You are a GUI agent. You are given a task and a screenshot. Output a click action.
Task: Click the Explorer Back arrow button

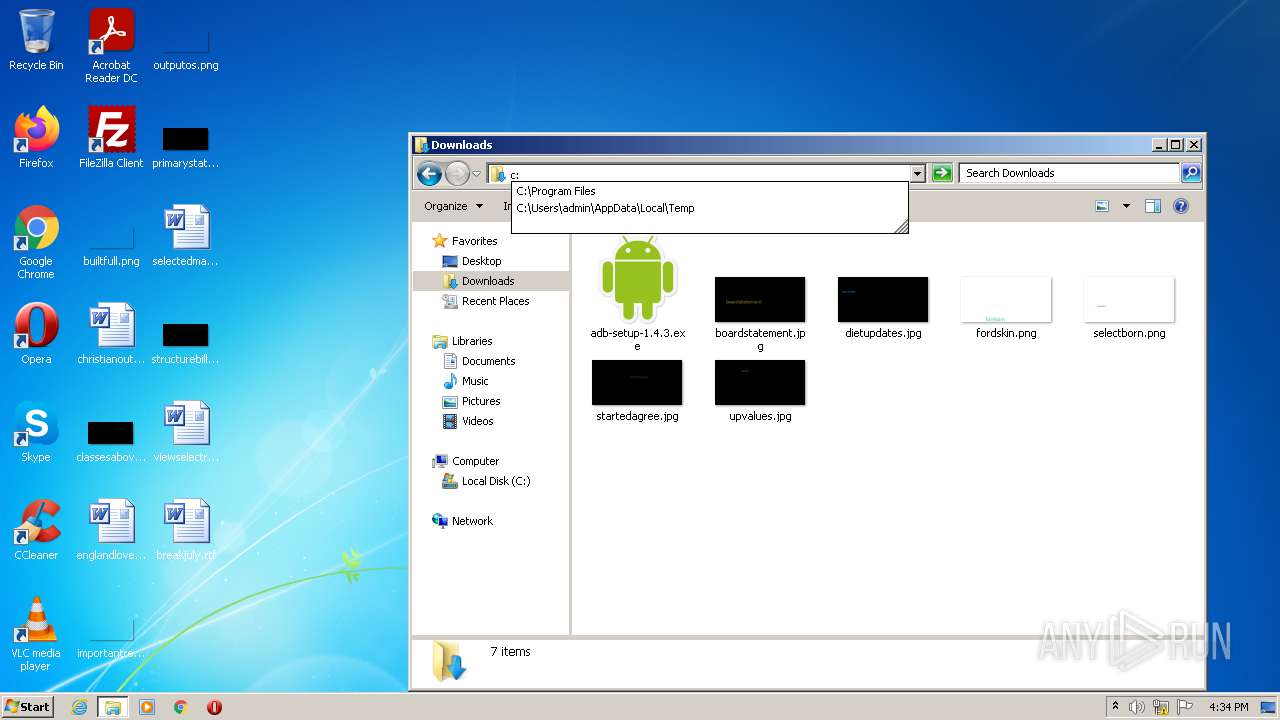(x=429, y=174)
